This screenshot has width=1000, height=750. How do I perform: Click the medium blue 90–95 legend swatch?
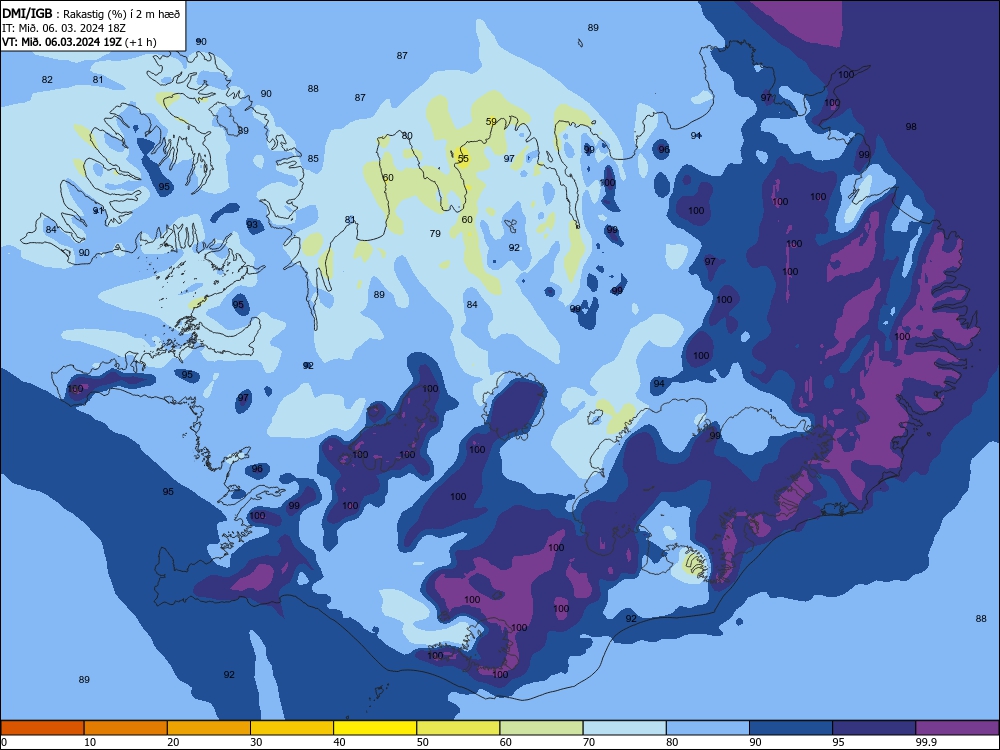pyautogui.click(x=791, y=728)
